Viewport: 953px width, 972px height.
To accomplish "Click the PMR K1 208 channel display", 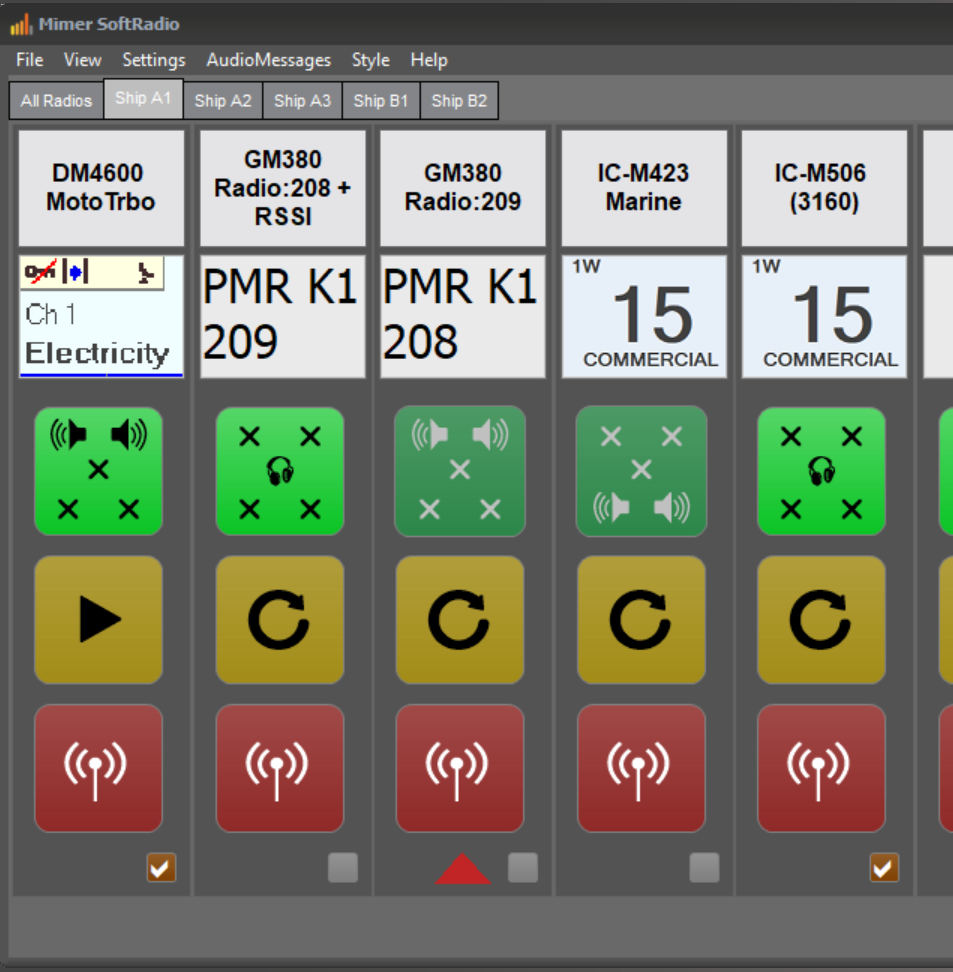I will click(x=463, y=317).
